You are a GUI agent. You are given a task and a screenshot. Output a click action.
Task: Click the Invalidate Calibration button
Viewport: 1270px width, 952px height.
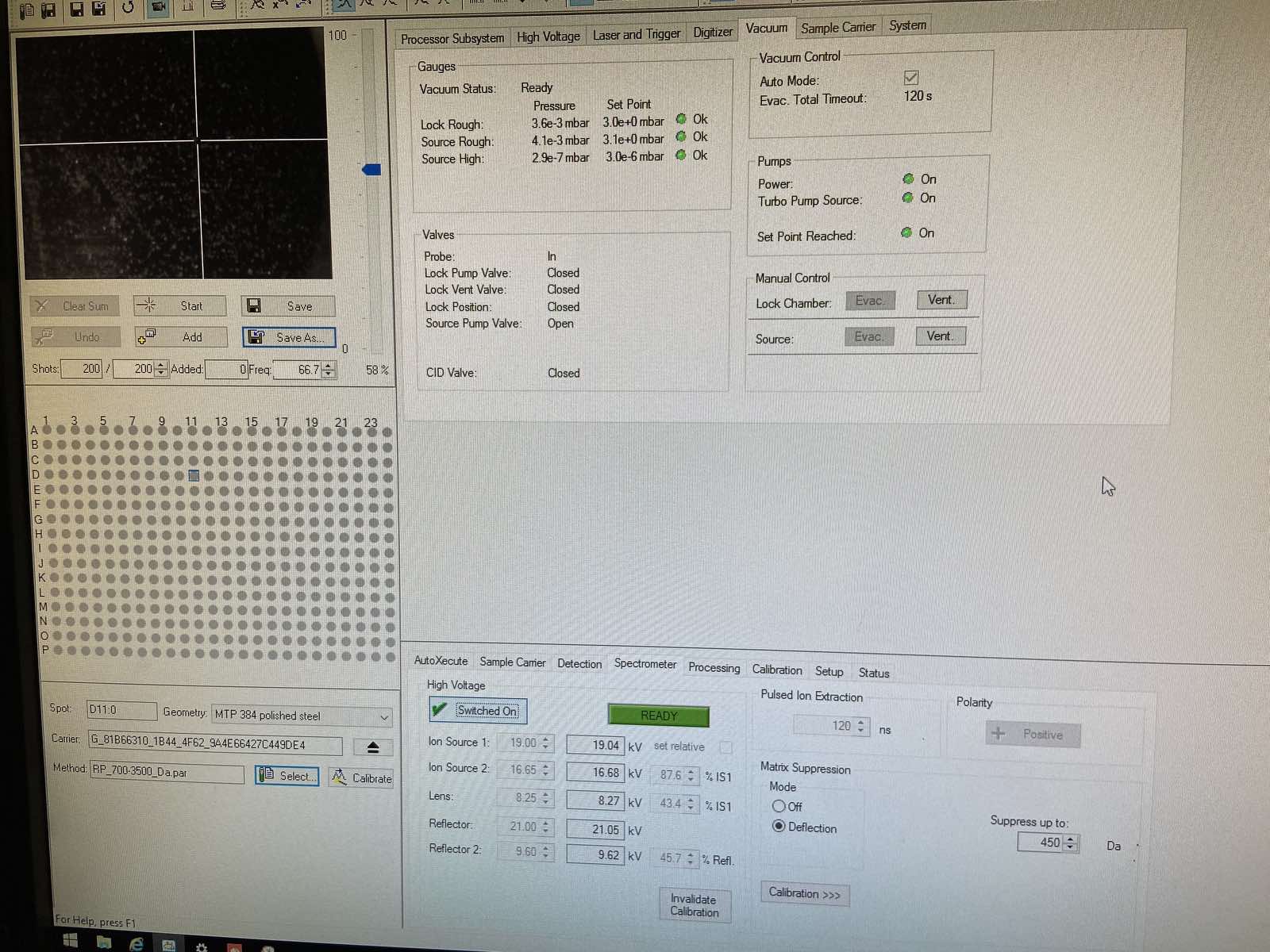pos(695,905)
